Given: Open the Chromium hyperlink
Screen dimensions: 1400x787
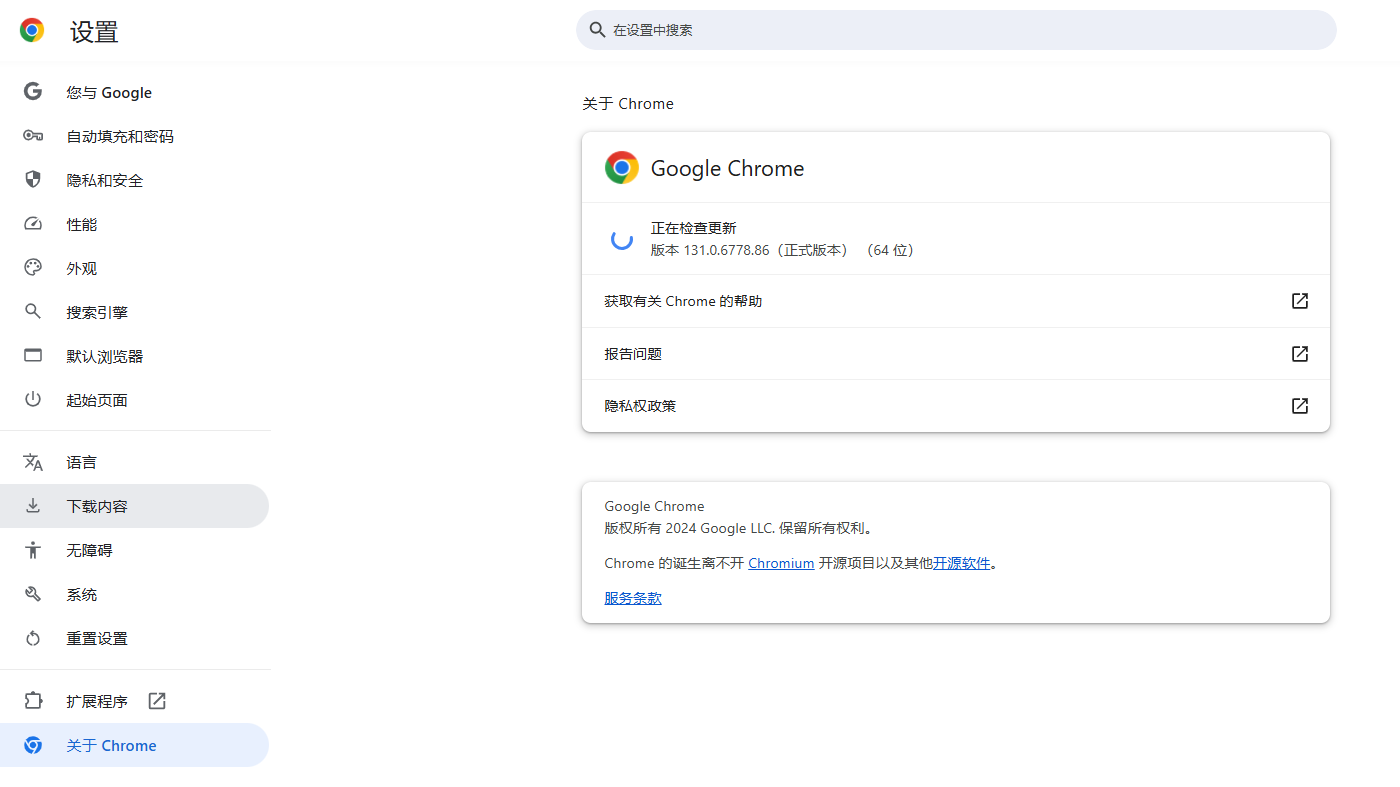Looking at the screenshot, I should pyautogui.click(x=781, y=563).
